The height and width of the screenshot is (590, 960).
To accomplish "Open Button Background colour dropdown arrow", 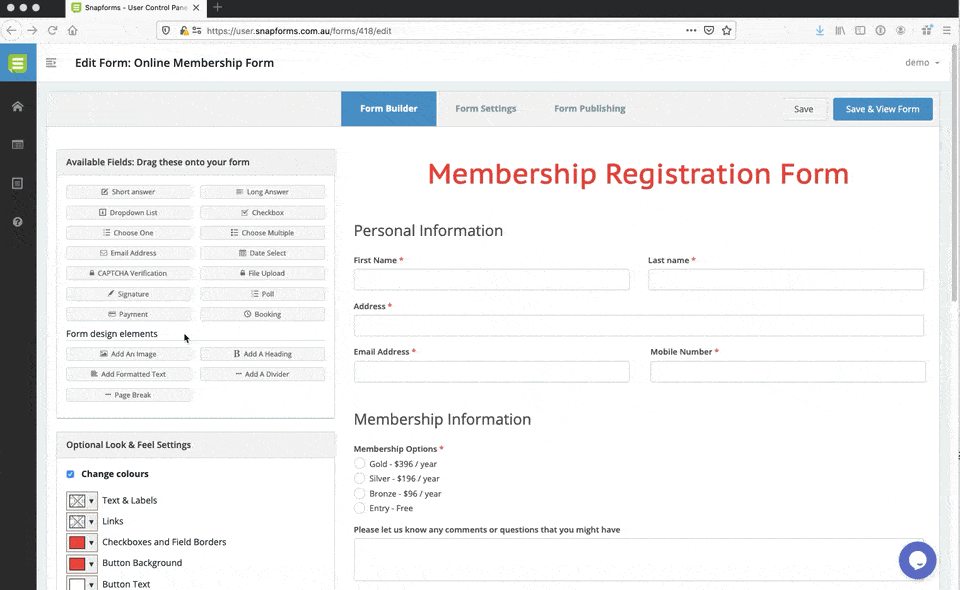I will [91, 563].
